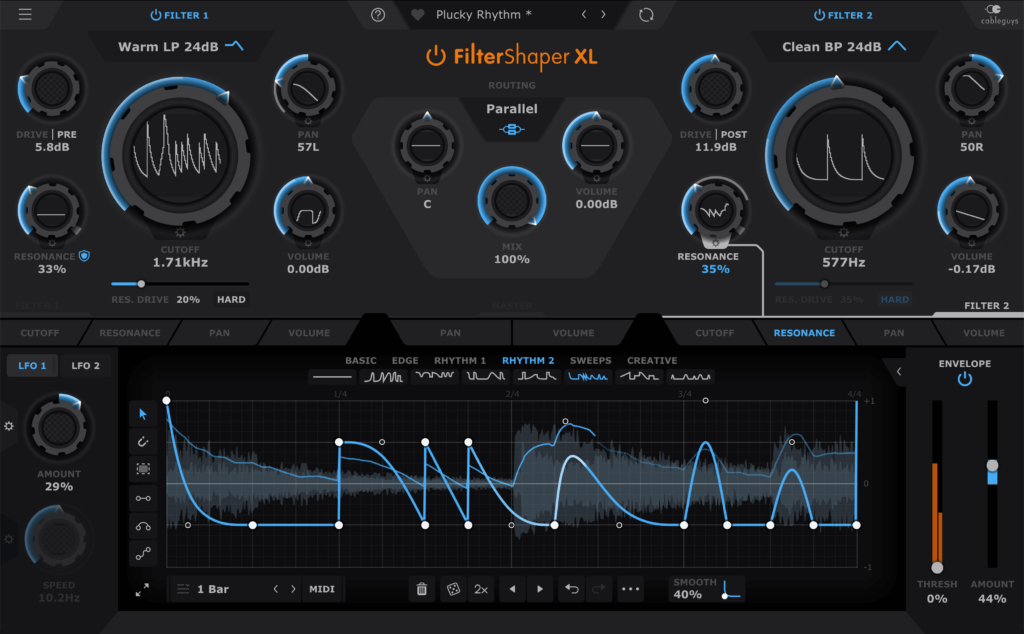Go to the next preset
Screen dimensions: 1024x634
(x=603, y=14)
